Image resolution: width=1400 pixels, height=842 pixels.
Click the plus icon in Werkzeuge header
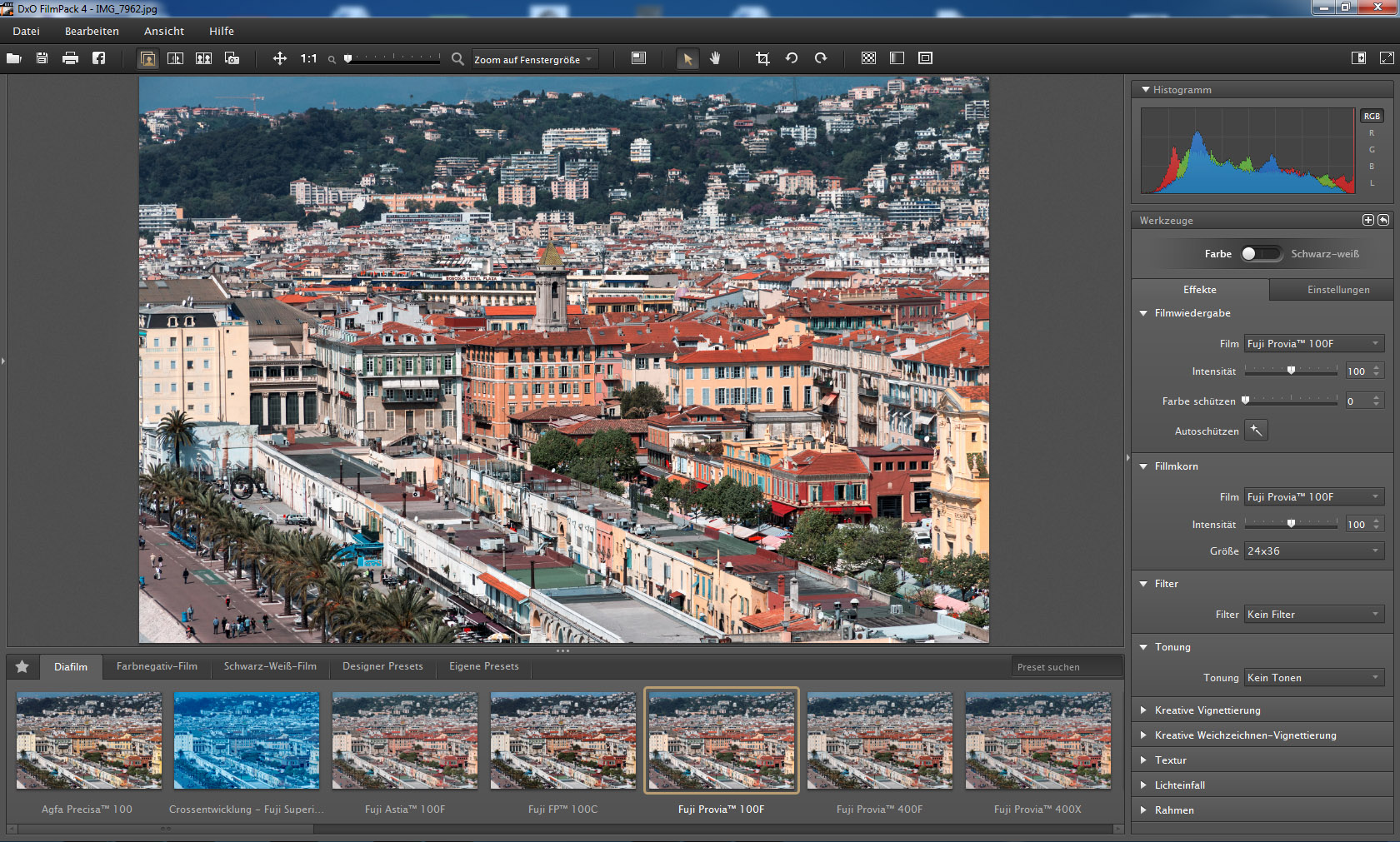tap(1367, 220)
